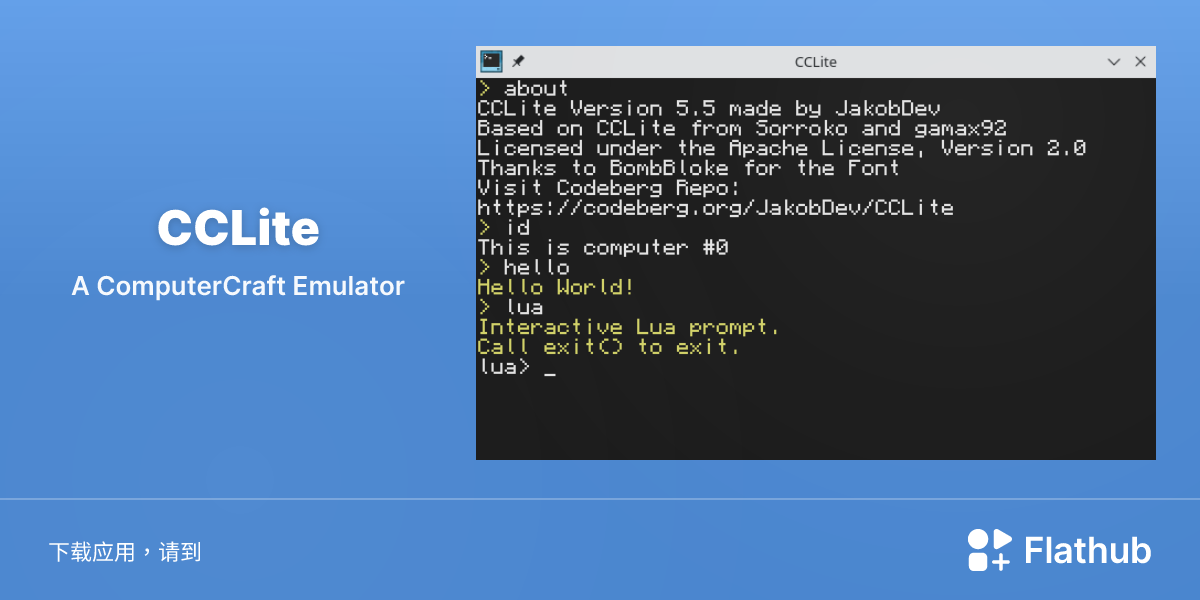Image resolution: width=1200 pixels, height=600 pixels.
Task: Click the yellow 'Hello World!' output
Action: pyautogui.click(x=556, y=288)
